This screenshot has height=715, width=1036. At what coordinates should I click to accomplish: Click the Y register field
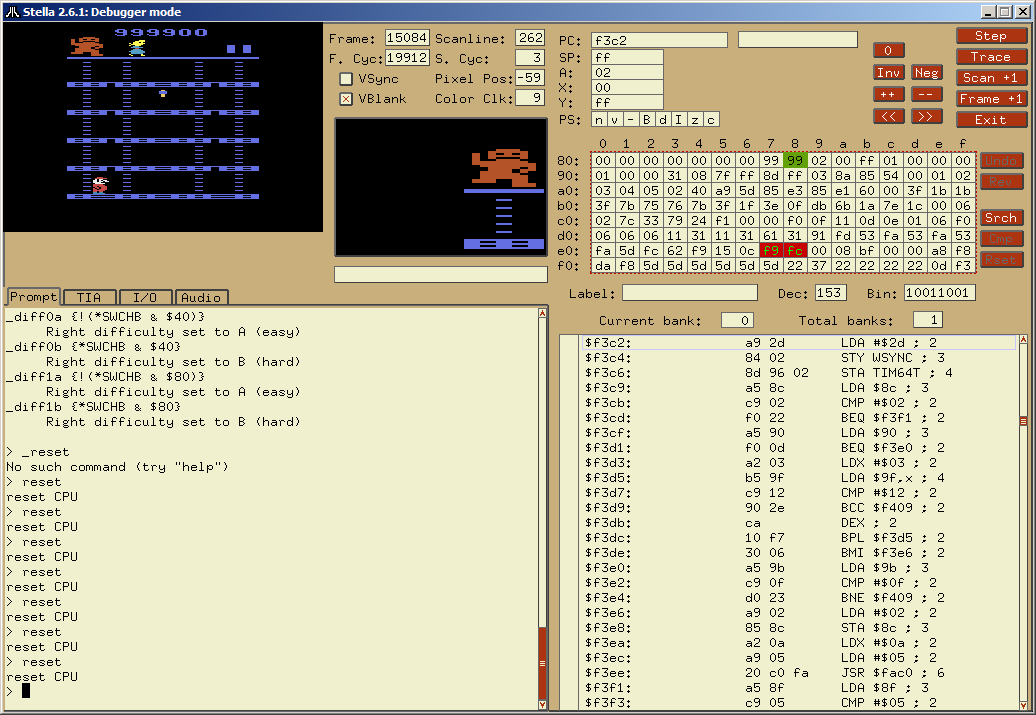point(627,102)
